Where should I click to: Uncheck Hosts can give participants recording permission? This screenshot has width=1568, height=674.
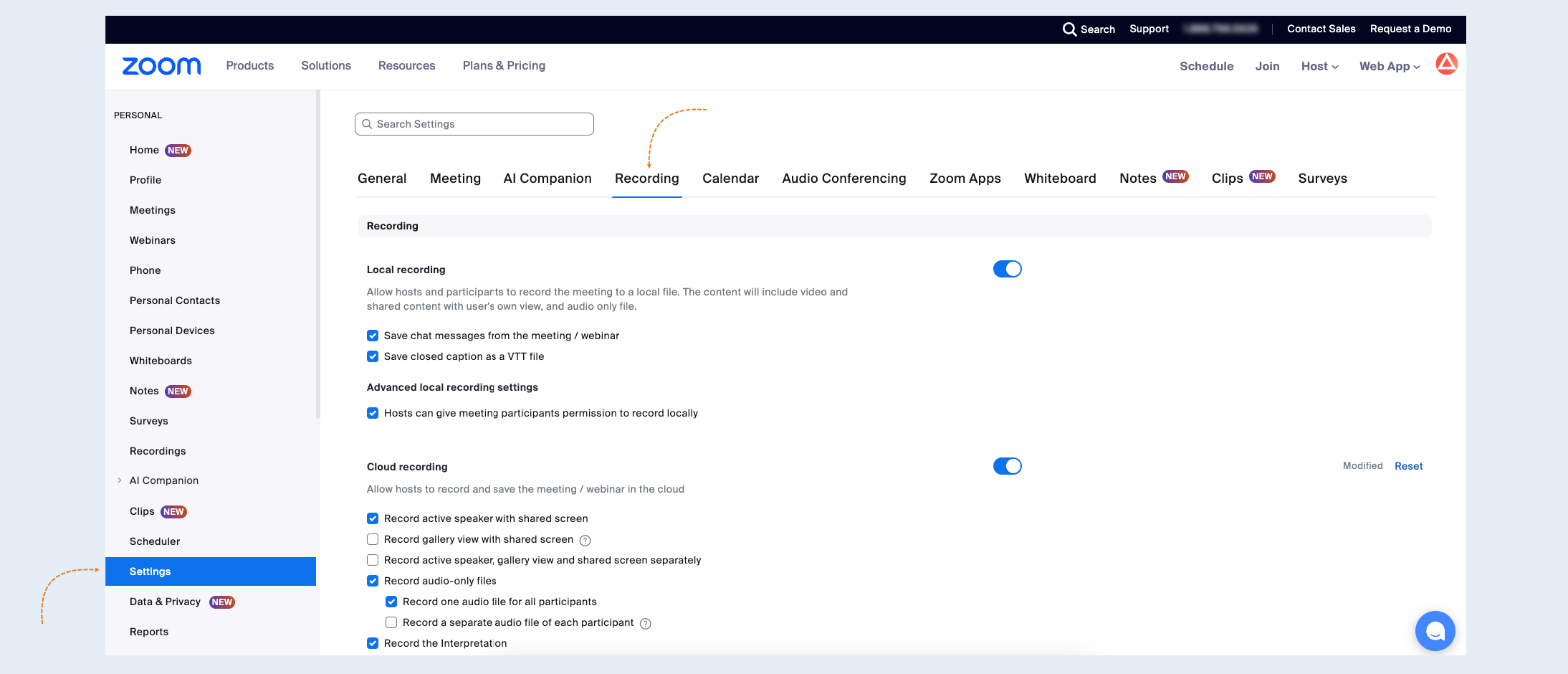click(x=373, y=413)
